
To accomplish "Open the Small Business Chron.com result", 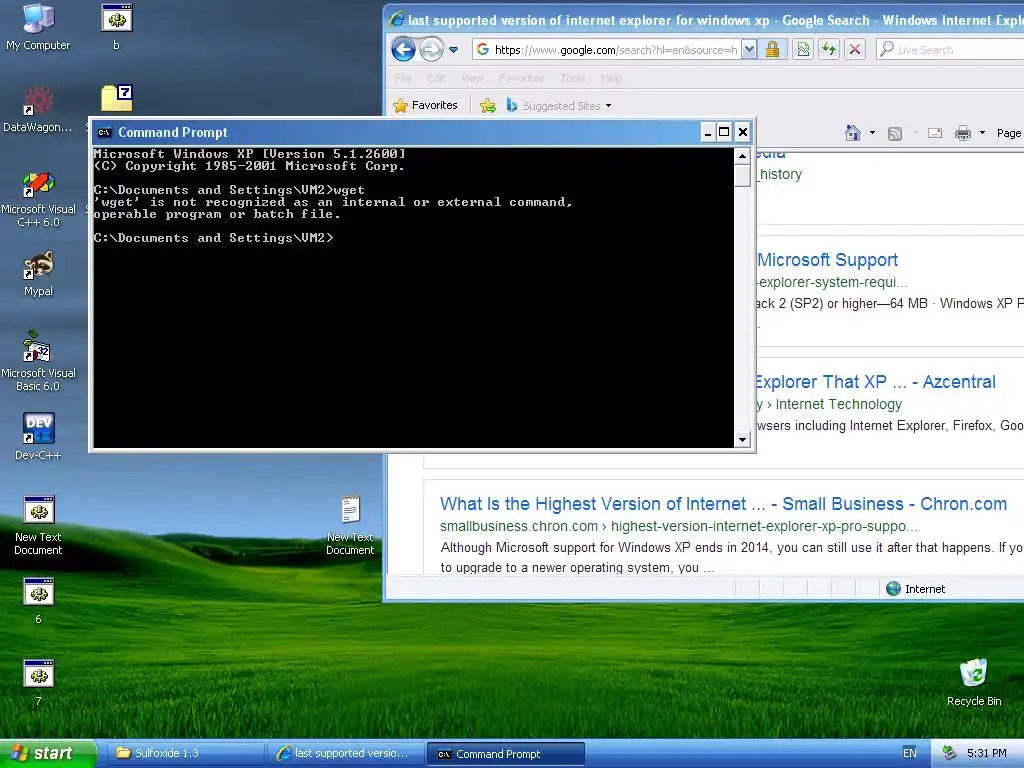I will pos(724,504).
